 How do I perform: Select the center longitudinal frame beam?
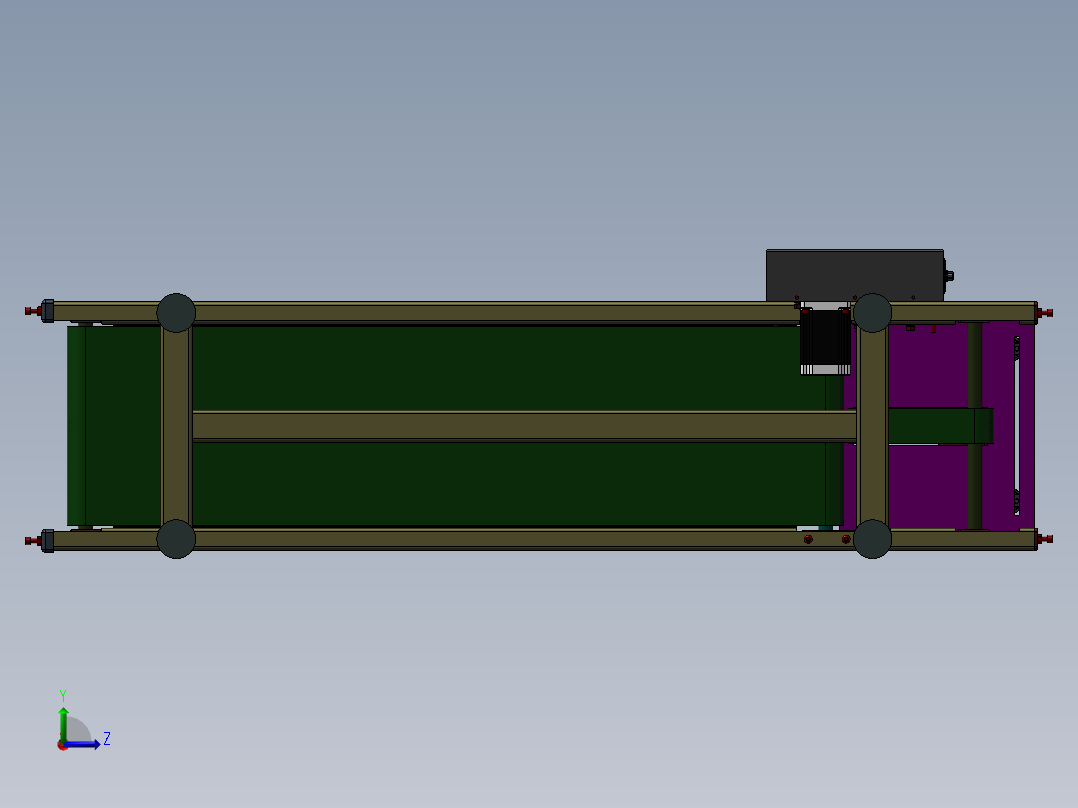point(524,426)
